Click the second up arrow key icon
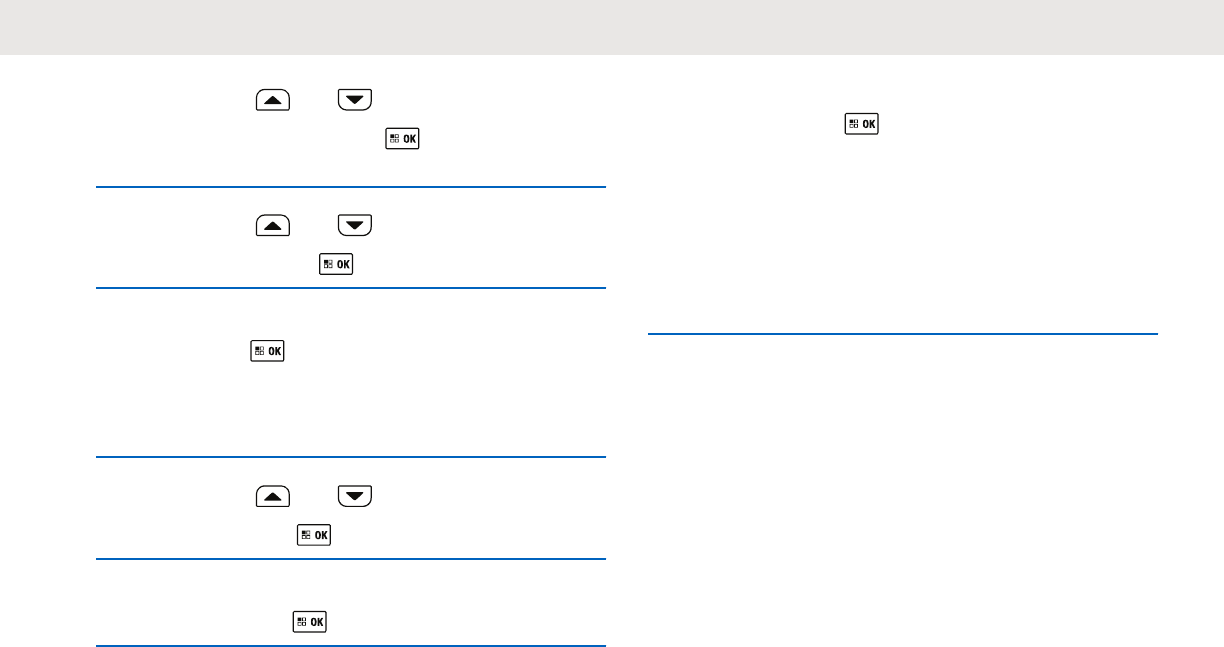 (273, 226)
